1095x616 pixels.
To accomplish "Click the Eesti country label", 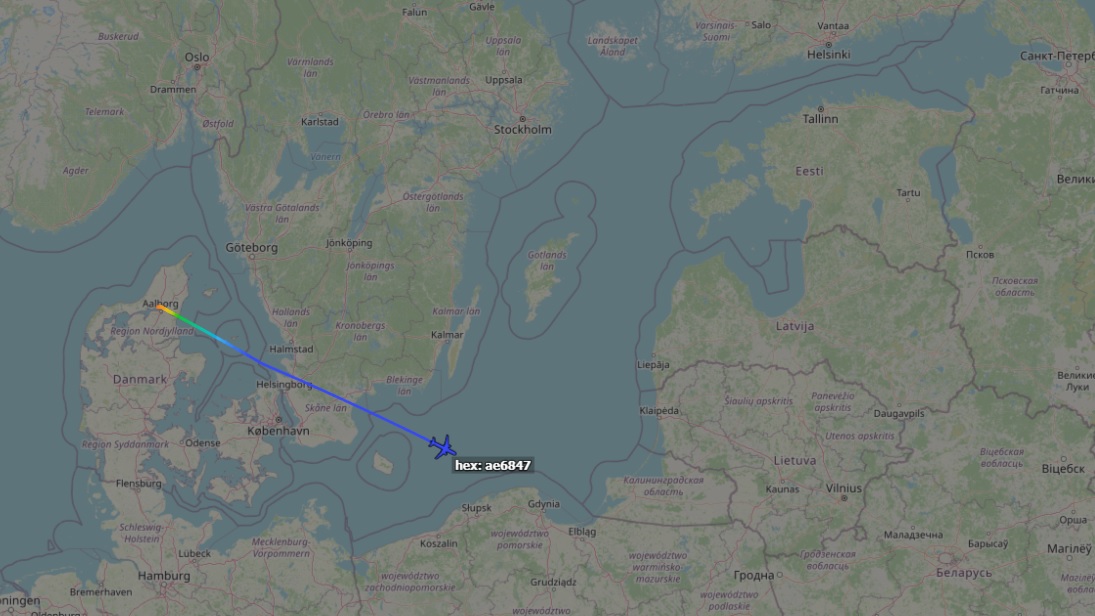I will pyautogui.click(x=809, y=171).
